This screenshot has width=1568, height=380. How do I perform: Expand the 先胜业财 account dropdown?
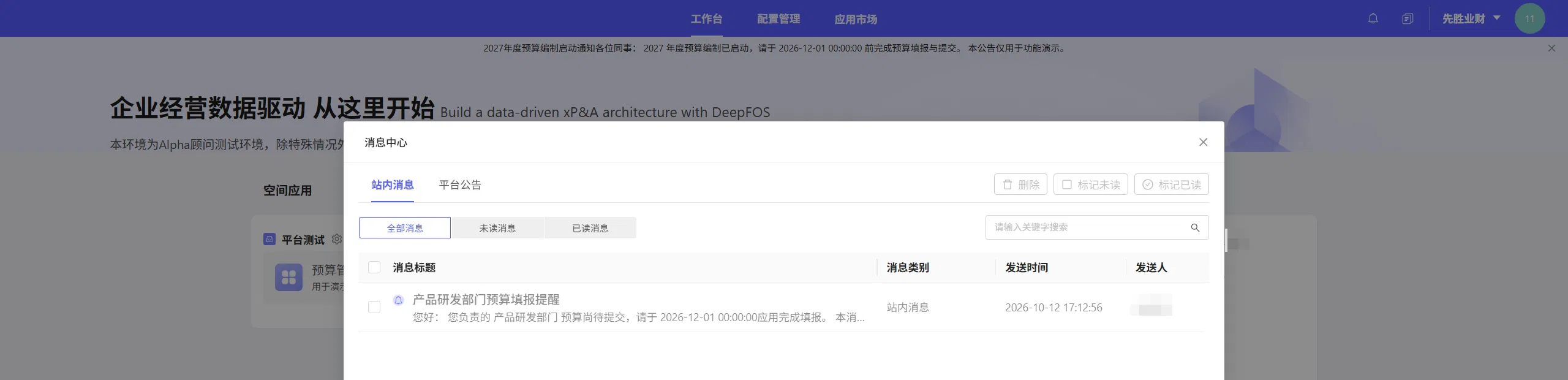tap(1471, 18)
